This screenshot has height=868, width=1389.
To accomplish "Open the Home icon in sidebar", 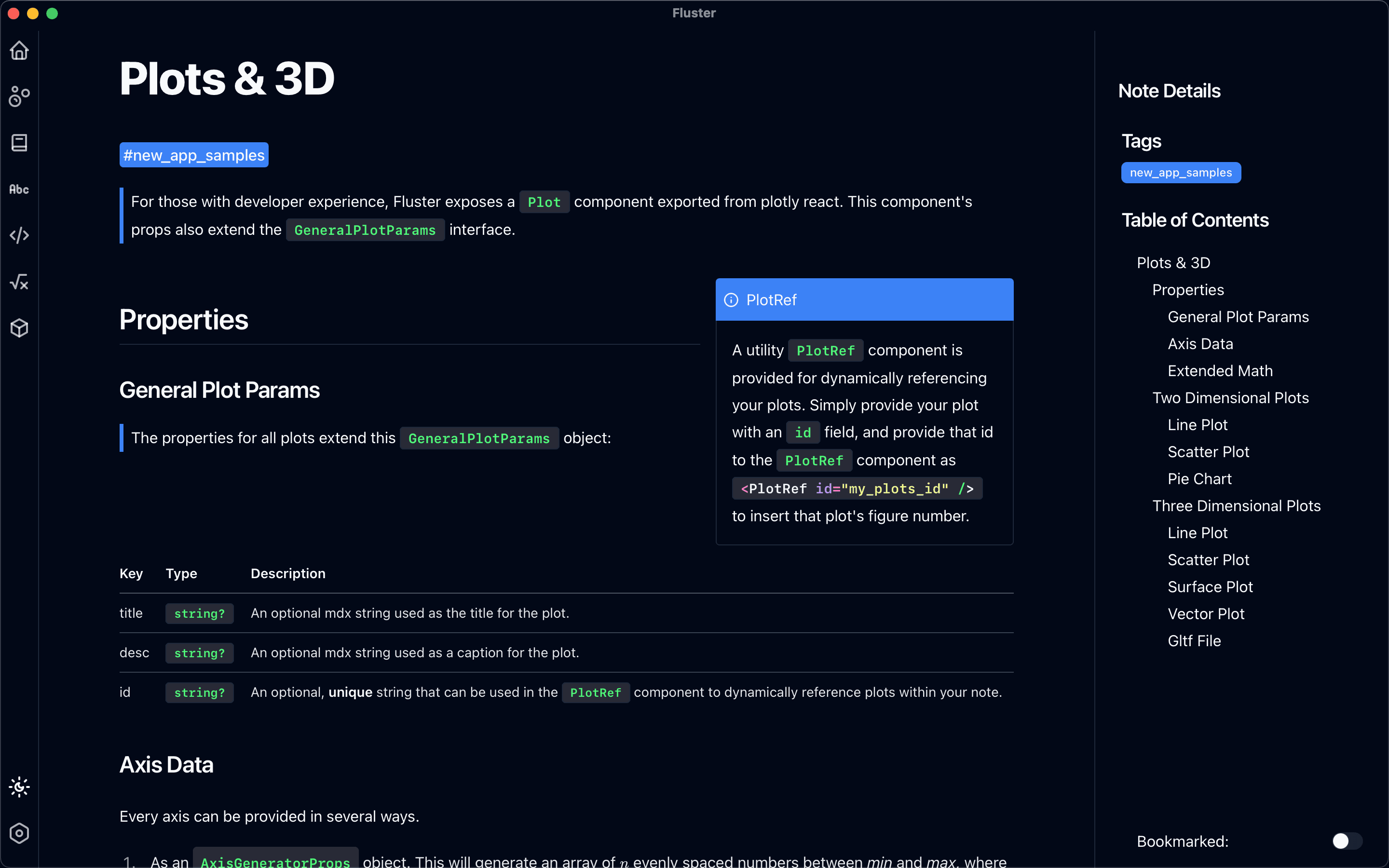I will (19, 51).
